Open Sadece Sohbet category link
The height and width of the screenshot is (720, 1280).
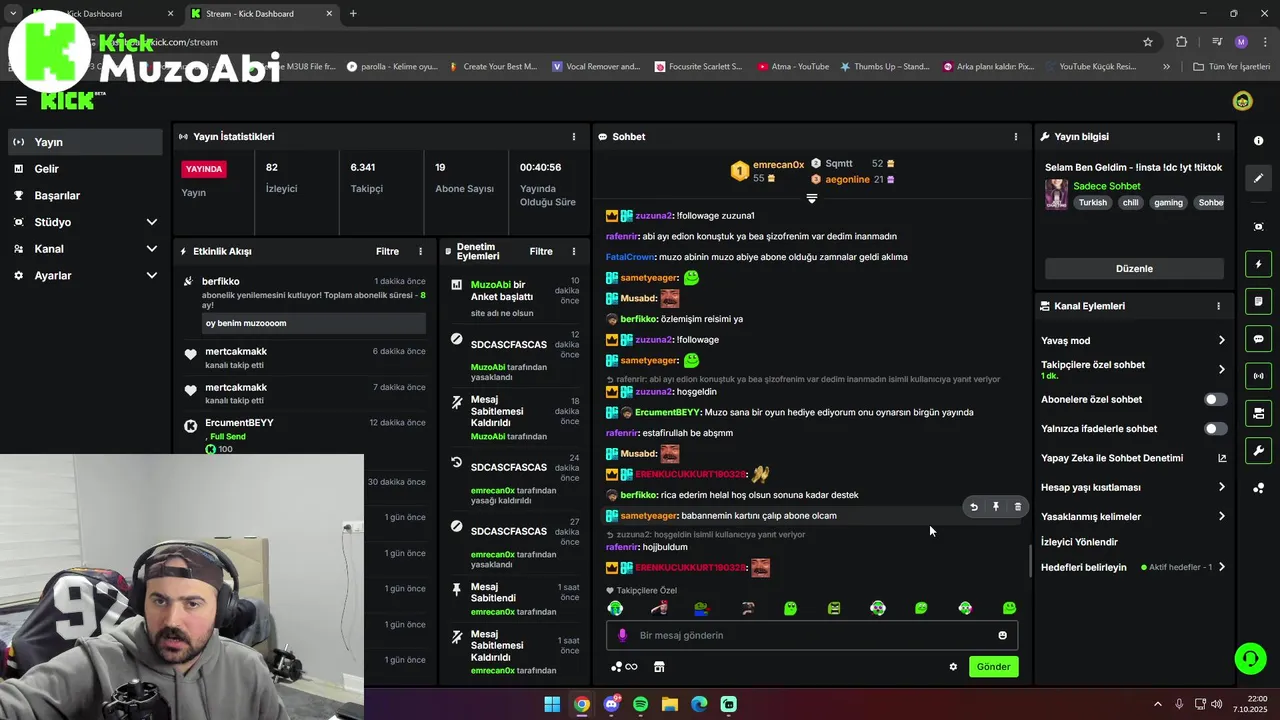(x=1107, y=186)
